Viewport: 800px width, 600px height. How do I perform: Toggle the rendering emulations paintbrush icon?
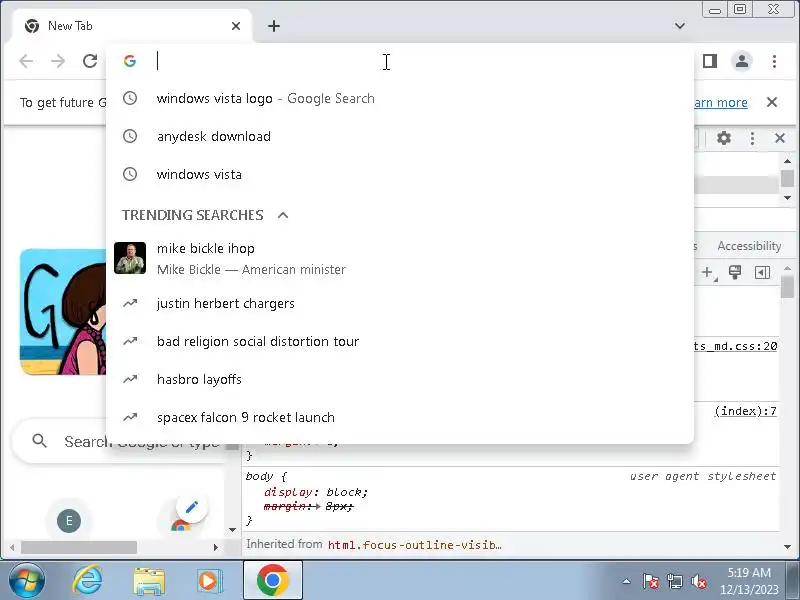(735, 272)
